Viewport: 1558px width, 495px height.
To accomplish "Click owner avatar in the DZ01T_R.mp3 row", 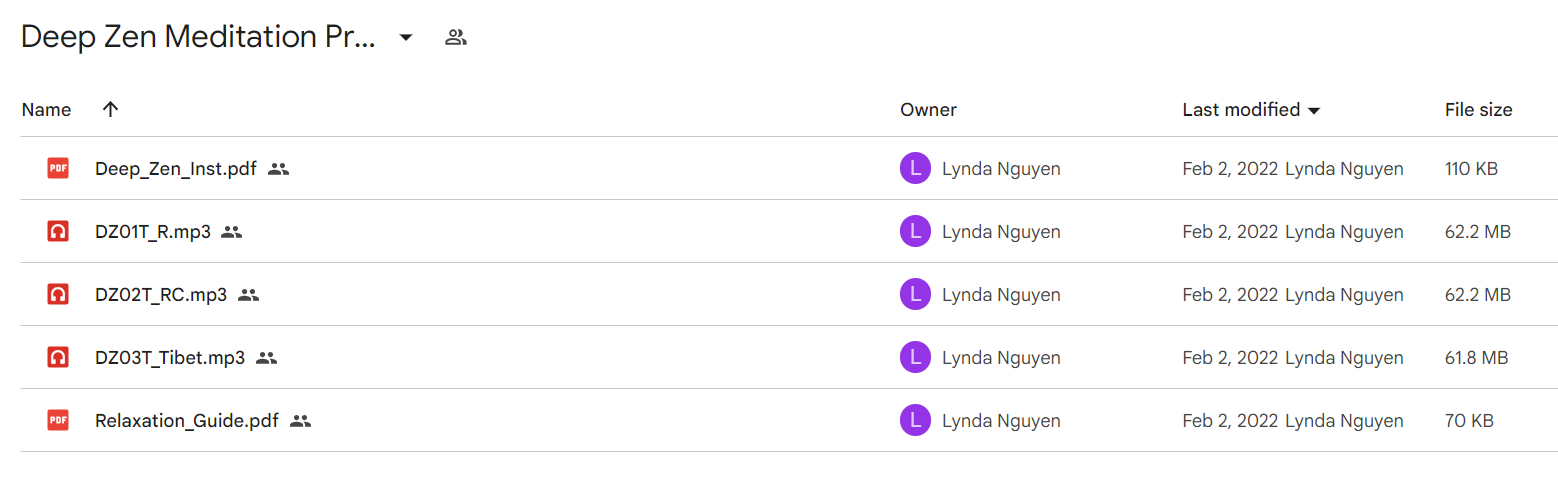I will (915, 232).
